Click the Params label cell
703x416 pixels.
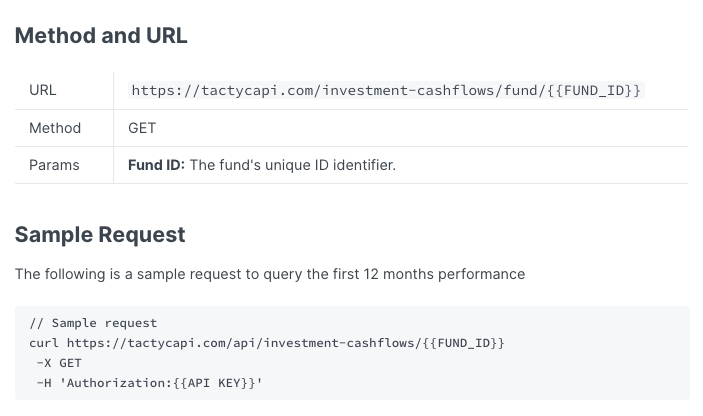click(x=54, y=165)
